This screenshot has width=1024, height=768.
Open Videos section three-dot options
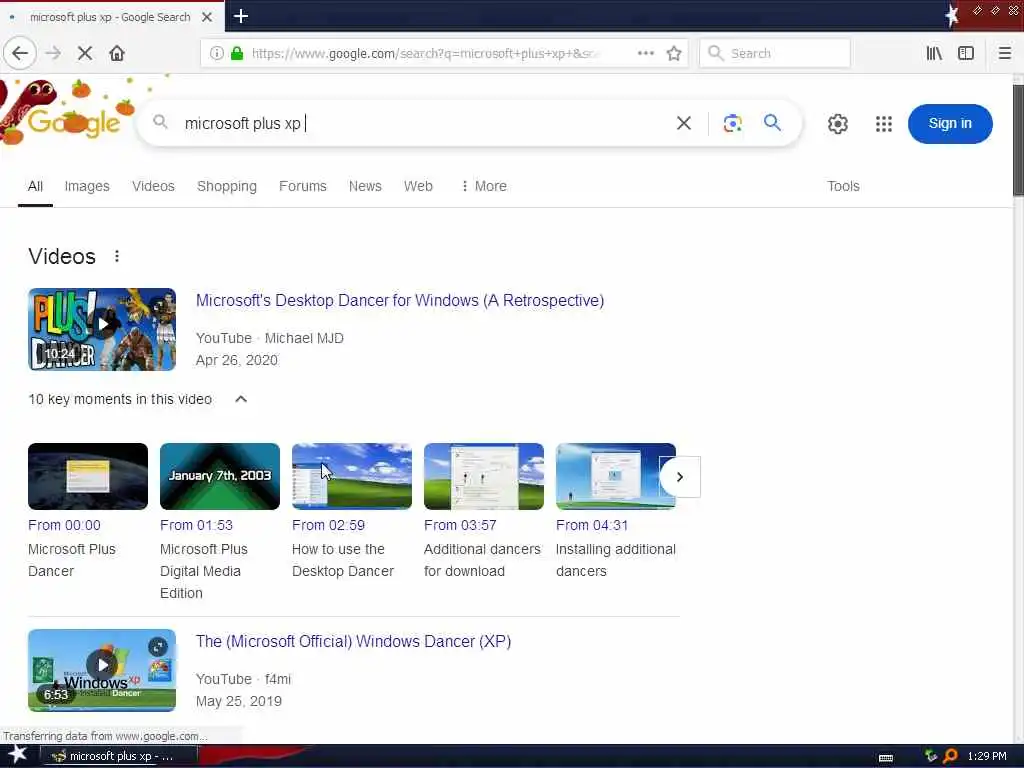click(x=117, y=256)
